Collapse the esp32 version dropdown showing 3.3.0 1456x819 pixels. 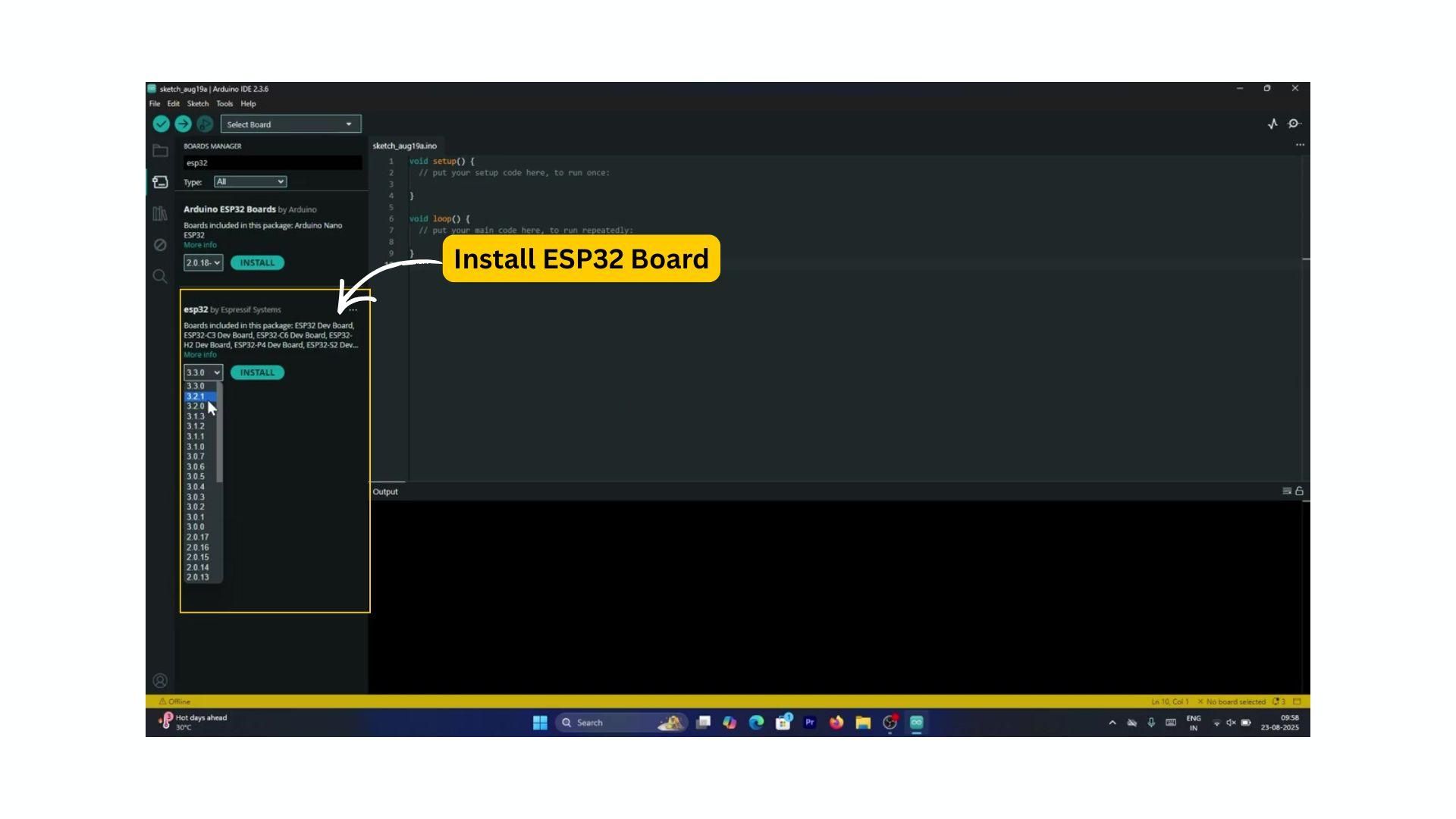203,372
